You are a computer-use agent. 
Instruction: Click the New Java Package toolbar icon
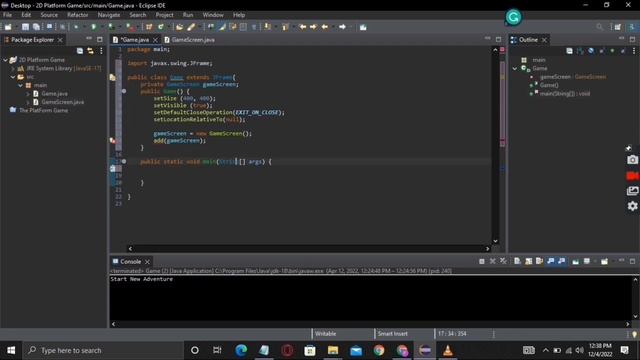point(149,27)
